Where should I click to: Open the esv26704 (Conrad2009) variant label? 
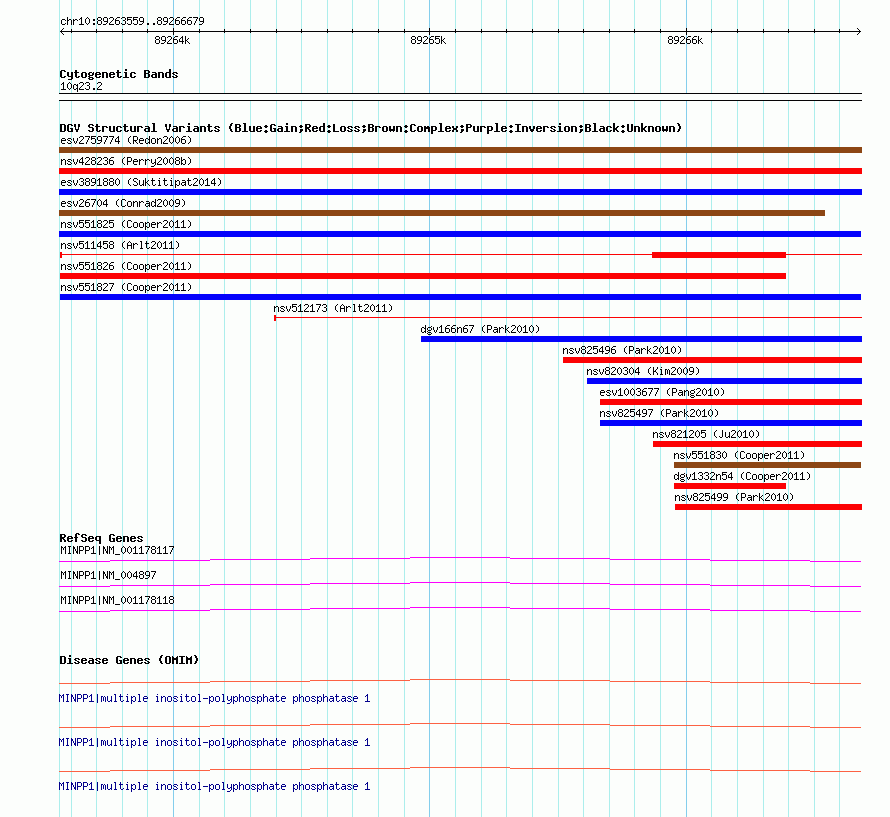(123, 203)
